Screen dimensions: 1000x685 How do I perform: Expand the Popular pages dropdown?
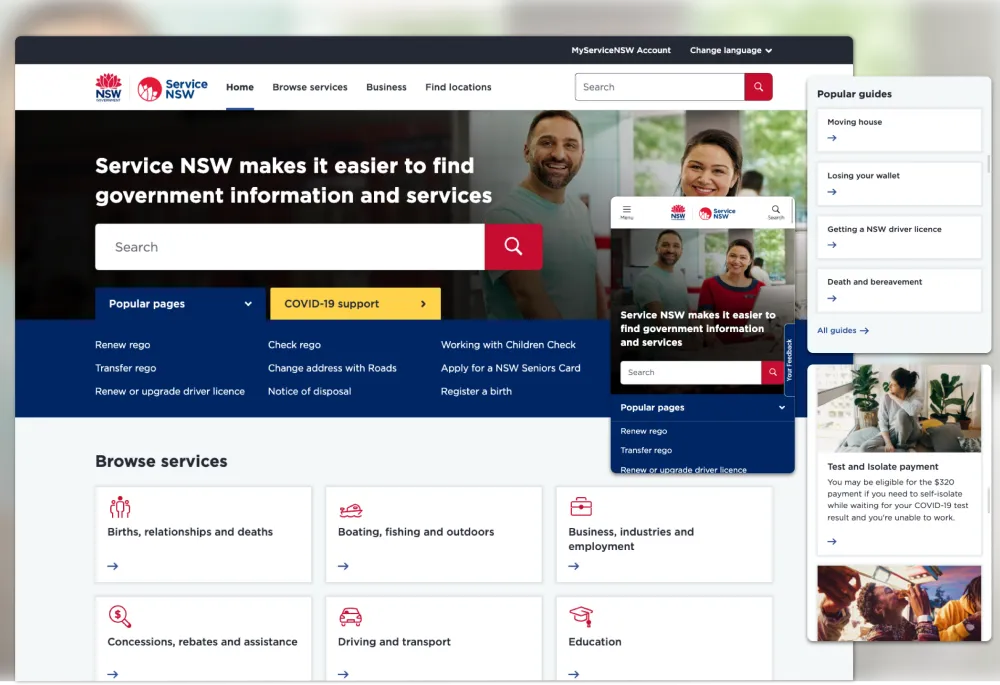point(178,303)
